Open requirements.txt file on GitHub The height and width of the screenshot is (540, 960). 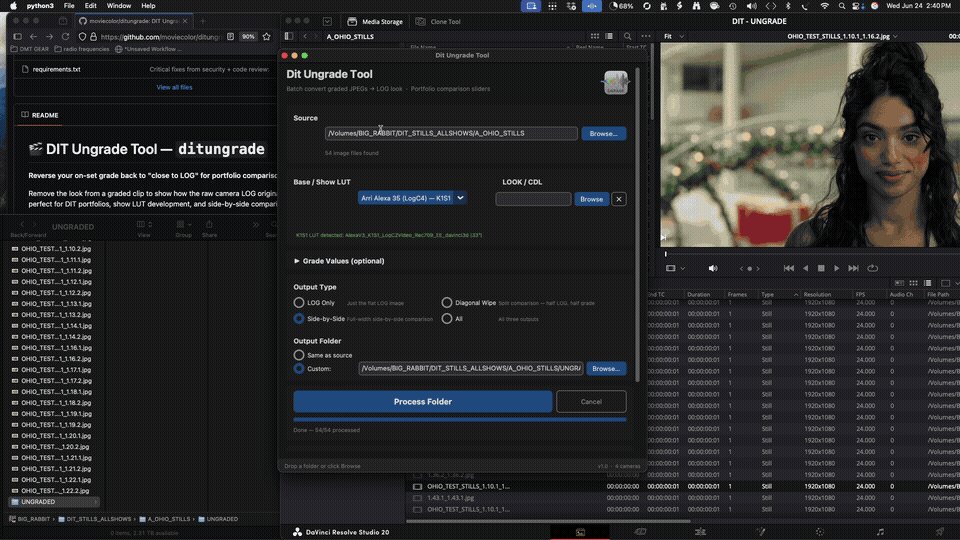[56, 69]
